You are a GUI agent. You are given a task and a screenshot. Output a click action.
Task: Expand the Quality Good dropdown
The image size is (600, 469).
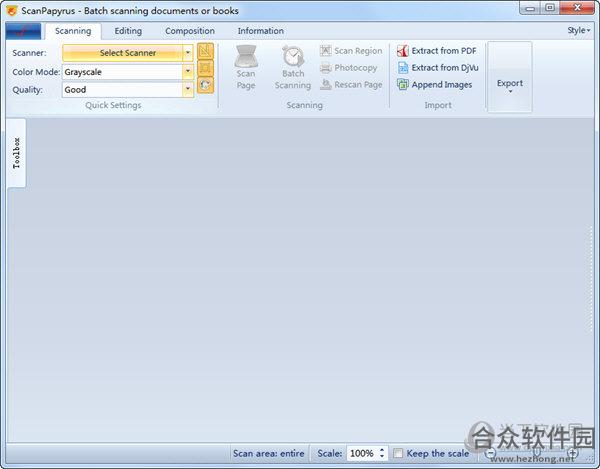click(x=188, y=90)
